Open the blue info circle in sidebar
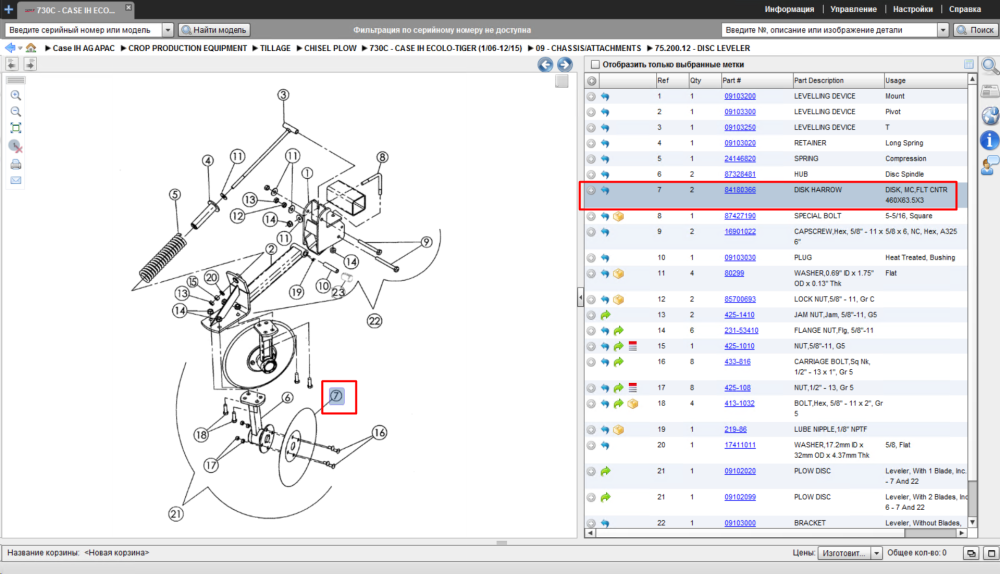Viewport: 1000px width, 574px height. pos(989,140)
